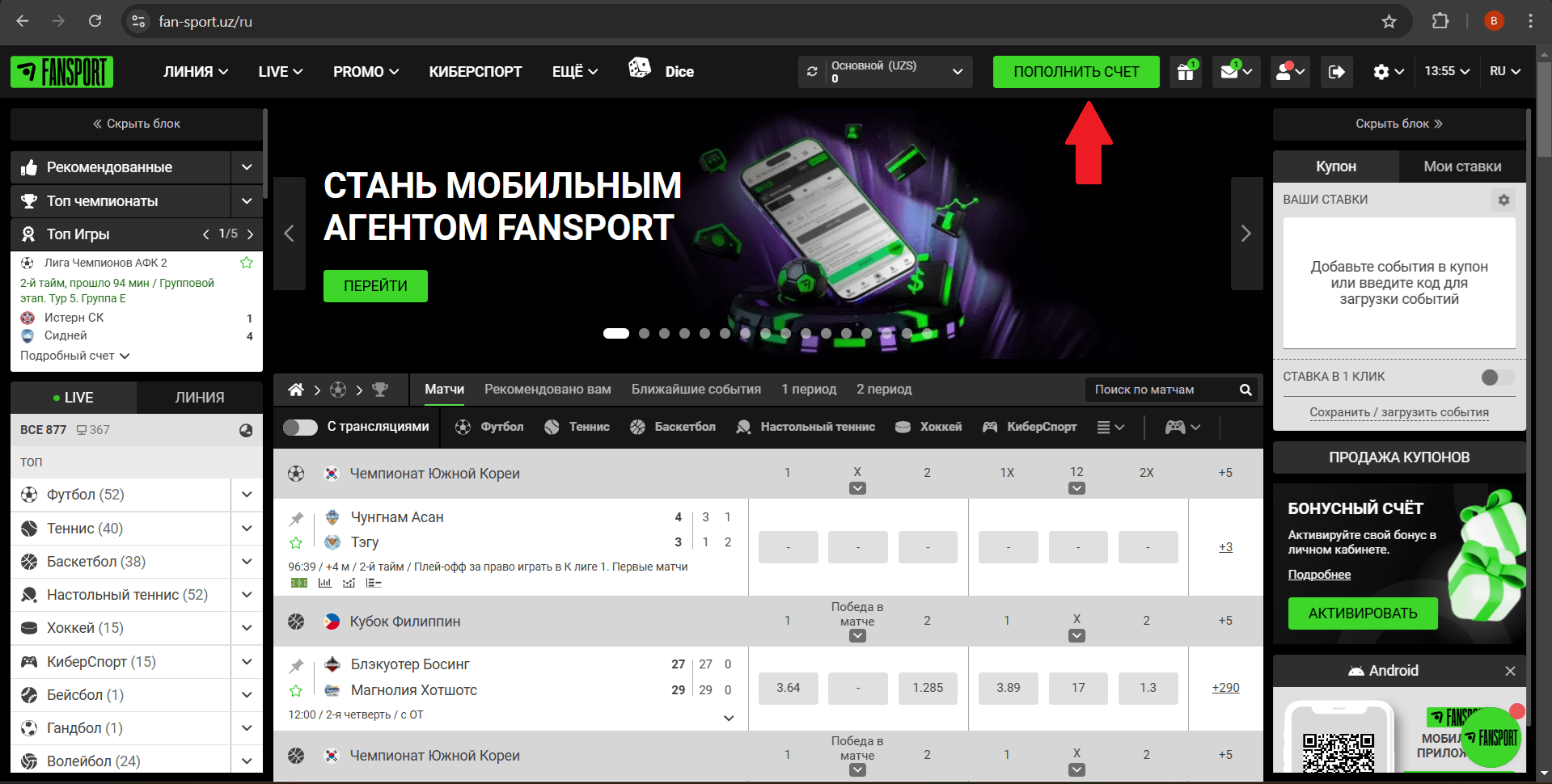1552x784 pixels.
Task: Toggle the С трансляциями switch
Action: (300, 427)
